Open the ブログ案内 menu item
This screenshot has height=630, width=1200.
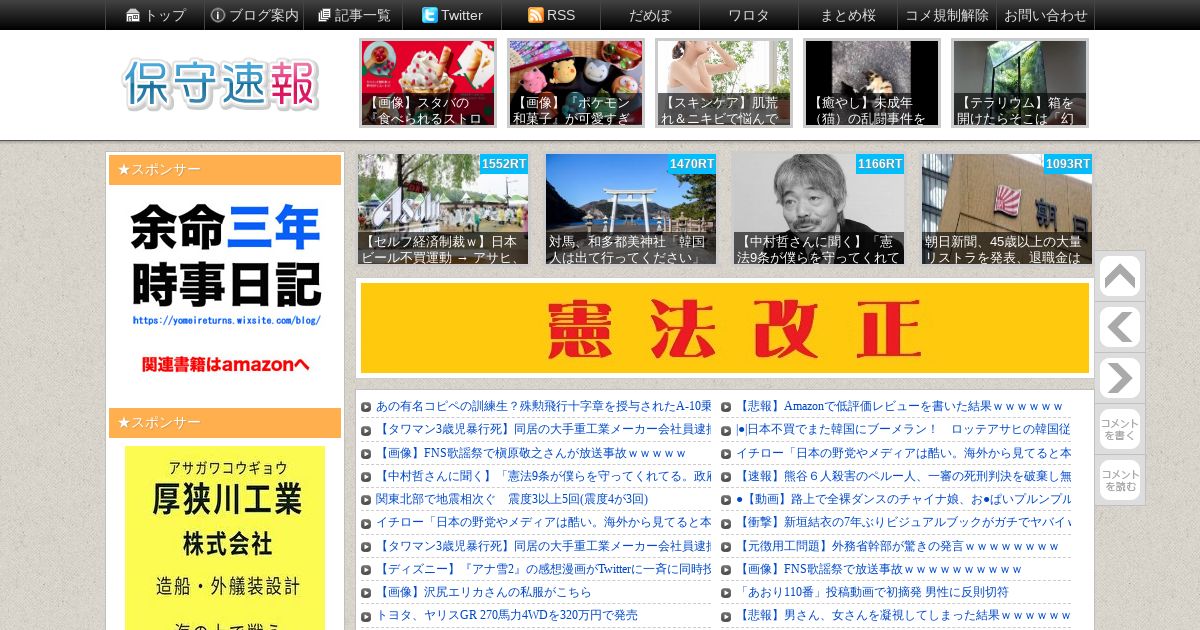[254, 15]
